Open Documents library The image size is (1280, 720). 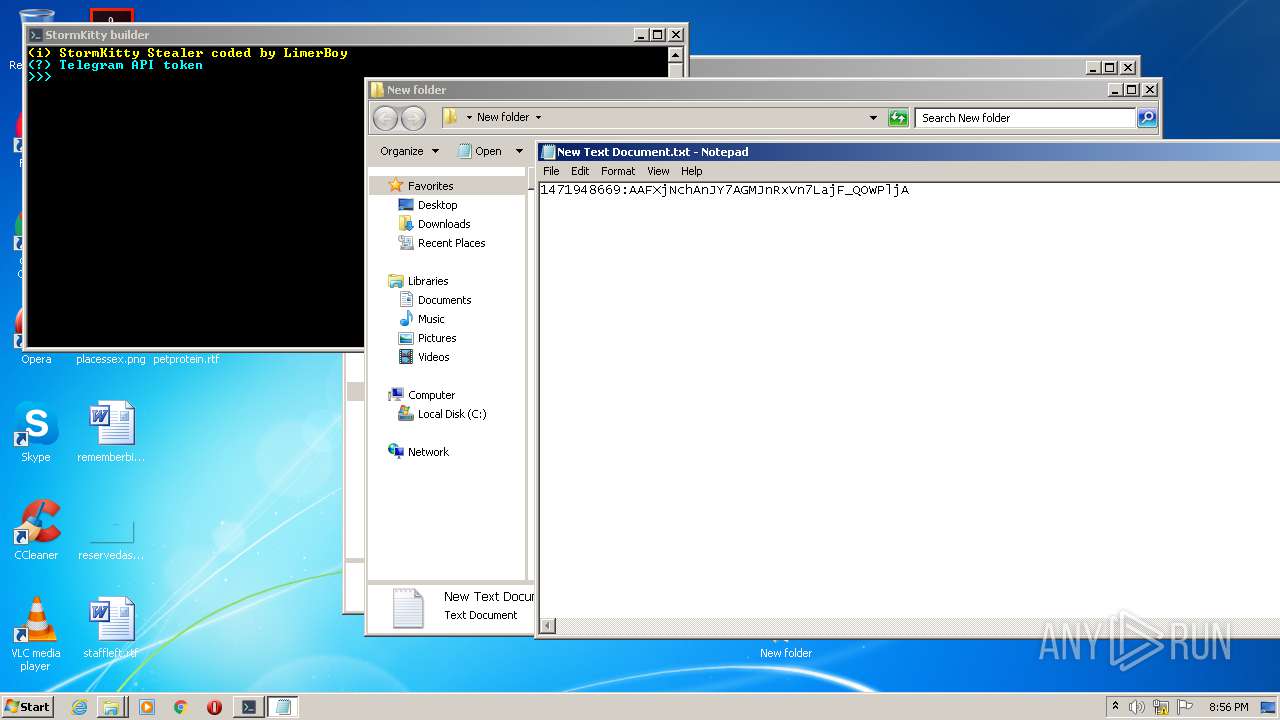point(444,300)
